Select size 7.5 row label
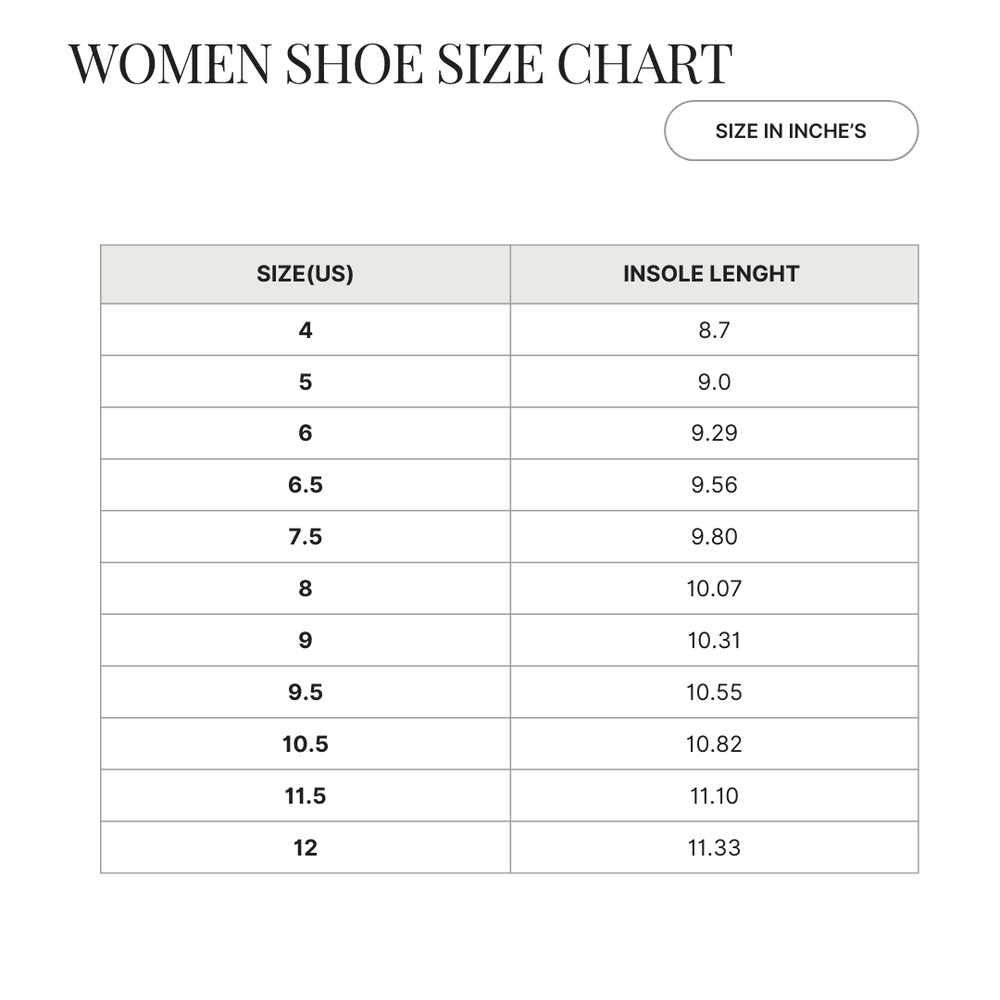Screen dimensions: 1000x1000 [305, 537]
